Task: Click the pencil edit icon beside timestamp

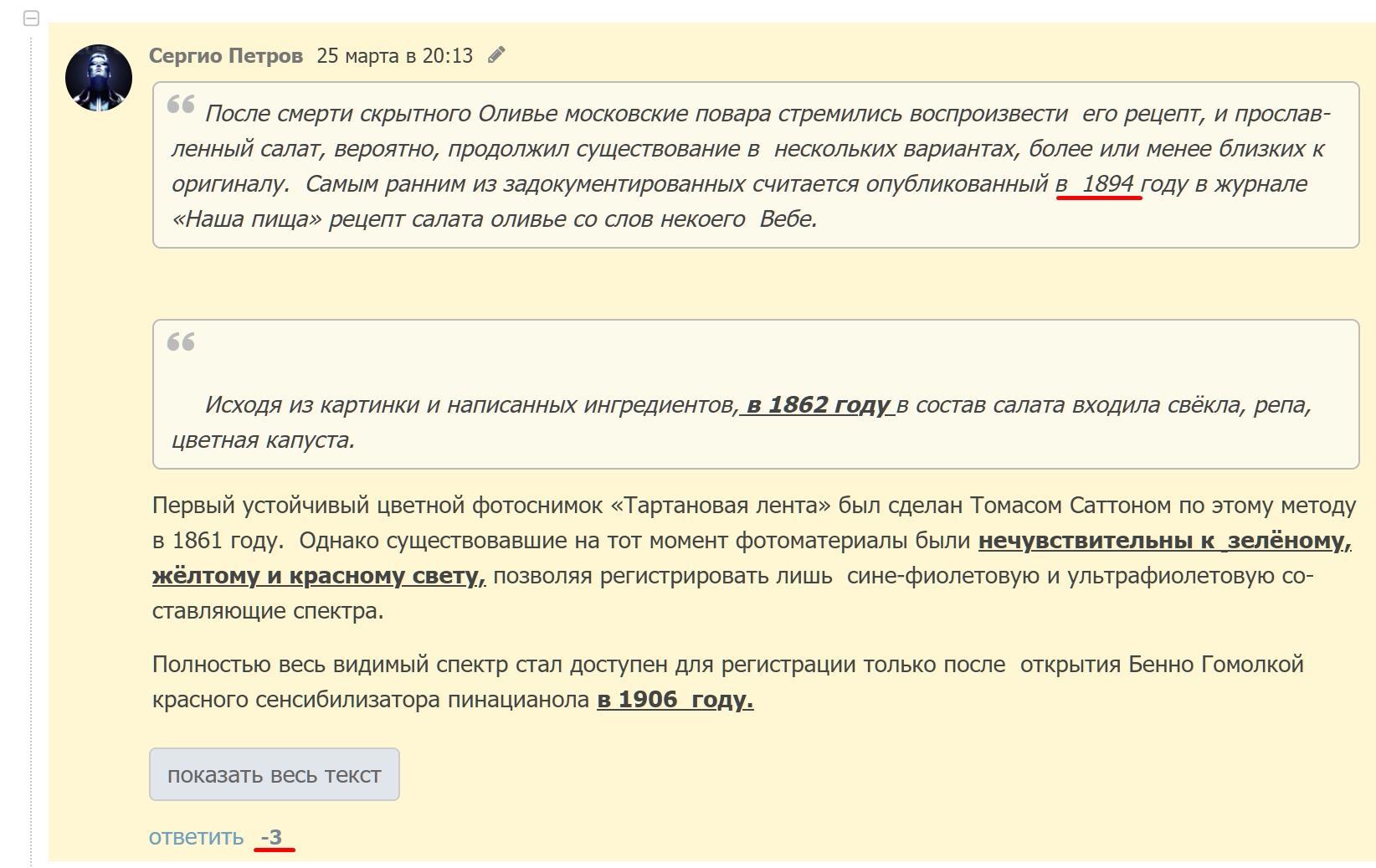Action: tap(496, 55)
